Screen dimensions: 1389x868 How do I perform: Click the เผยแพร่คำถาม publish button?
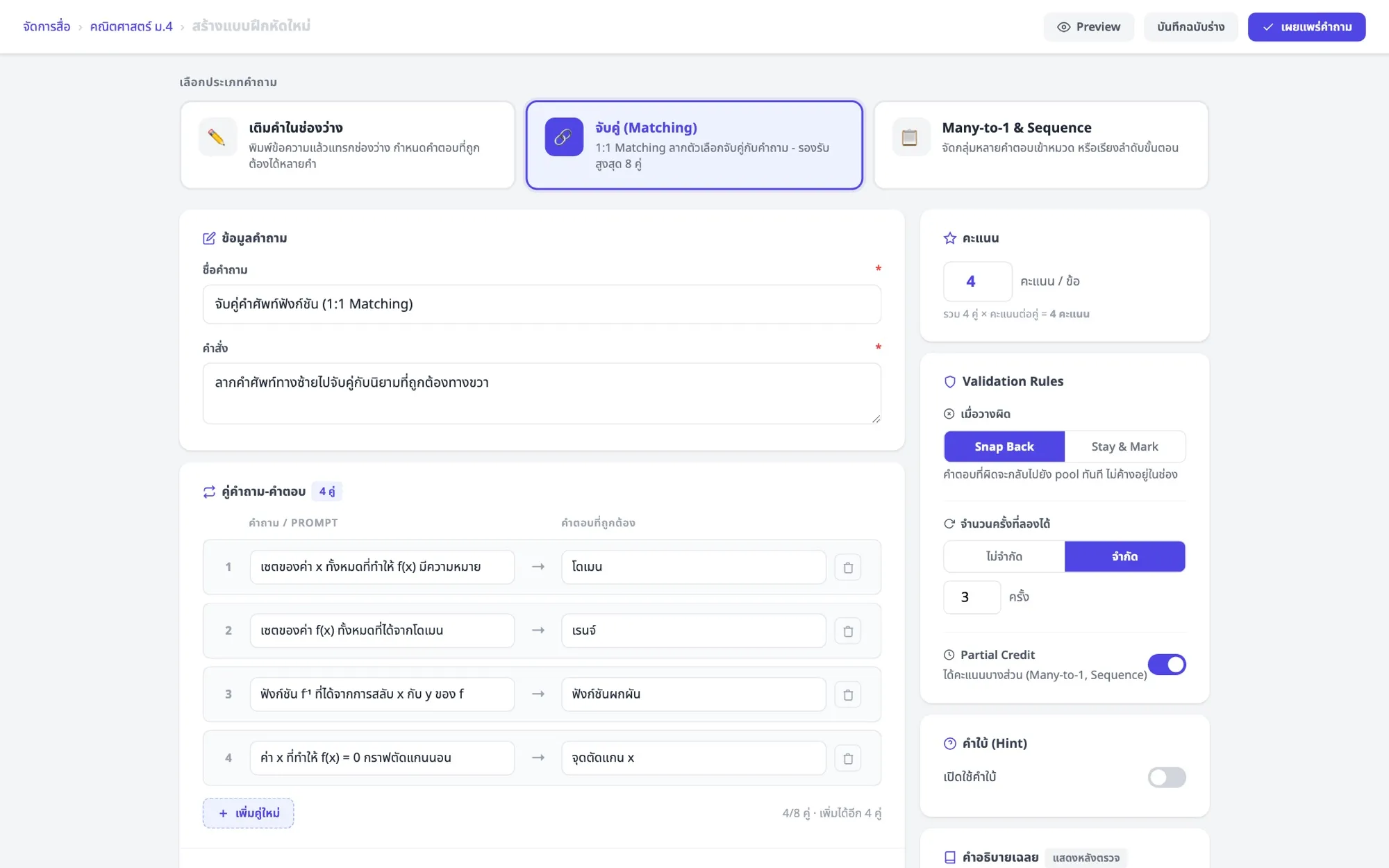[1306, 27]
